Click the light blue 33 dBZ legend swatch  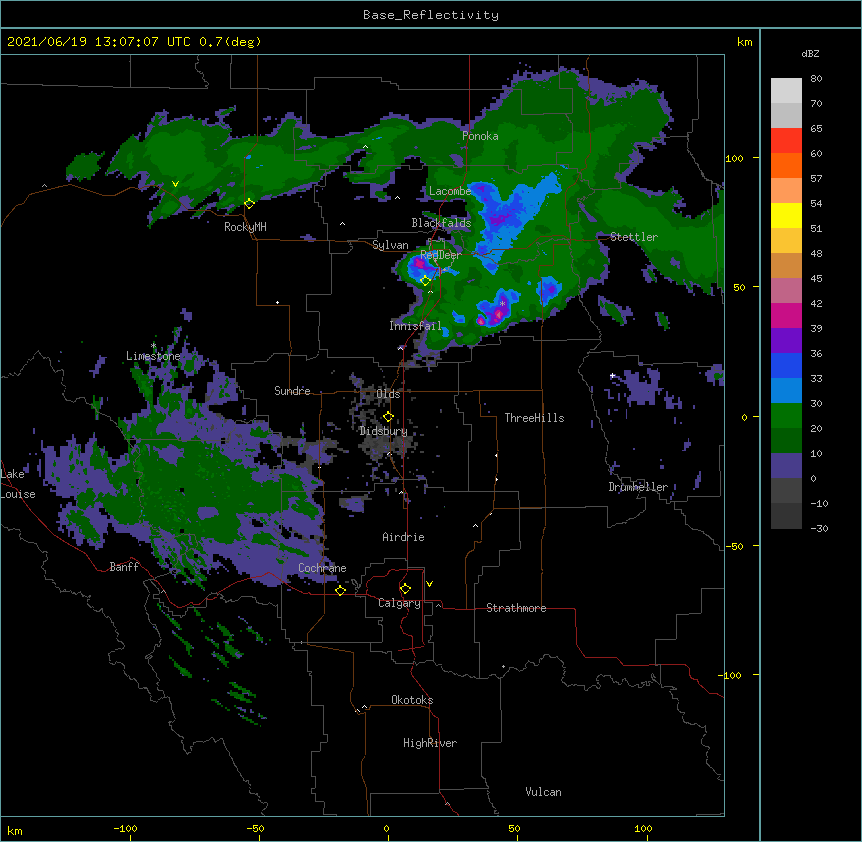click(786, 390)
